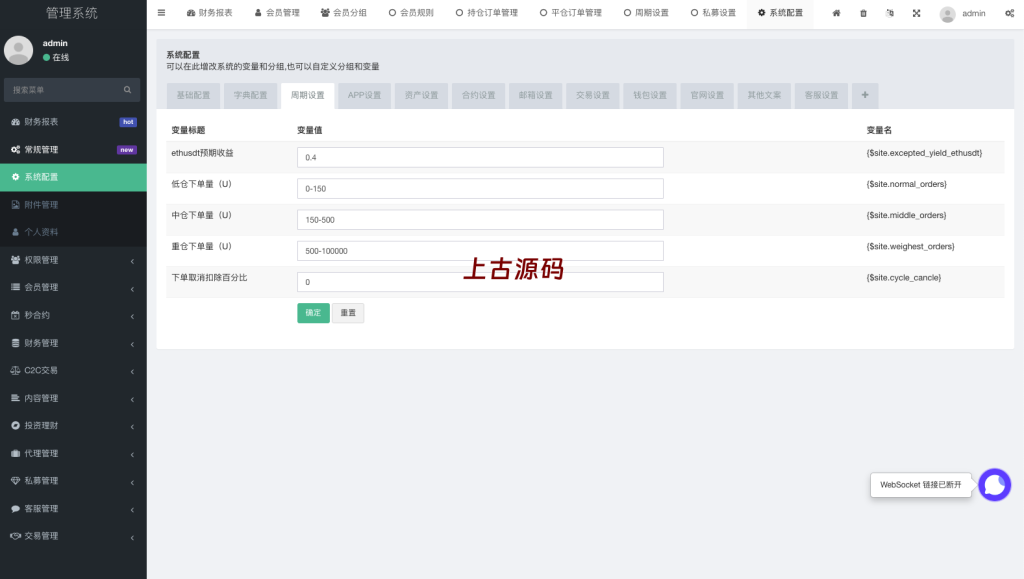Click the WebSocket 链接已断开 notice
This screenshot has width=1024, height=579.
[x=921, y=485]
